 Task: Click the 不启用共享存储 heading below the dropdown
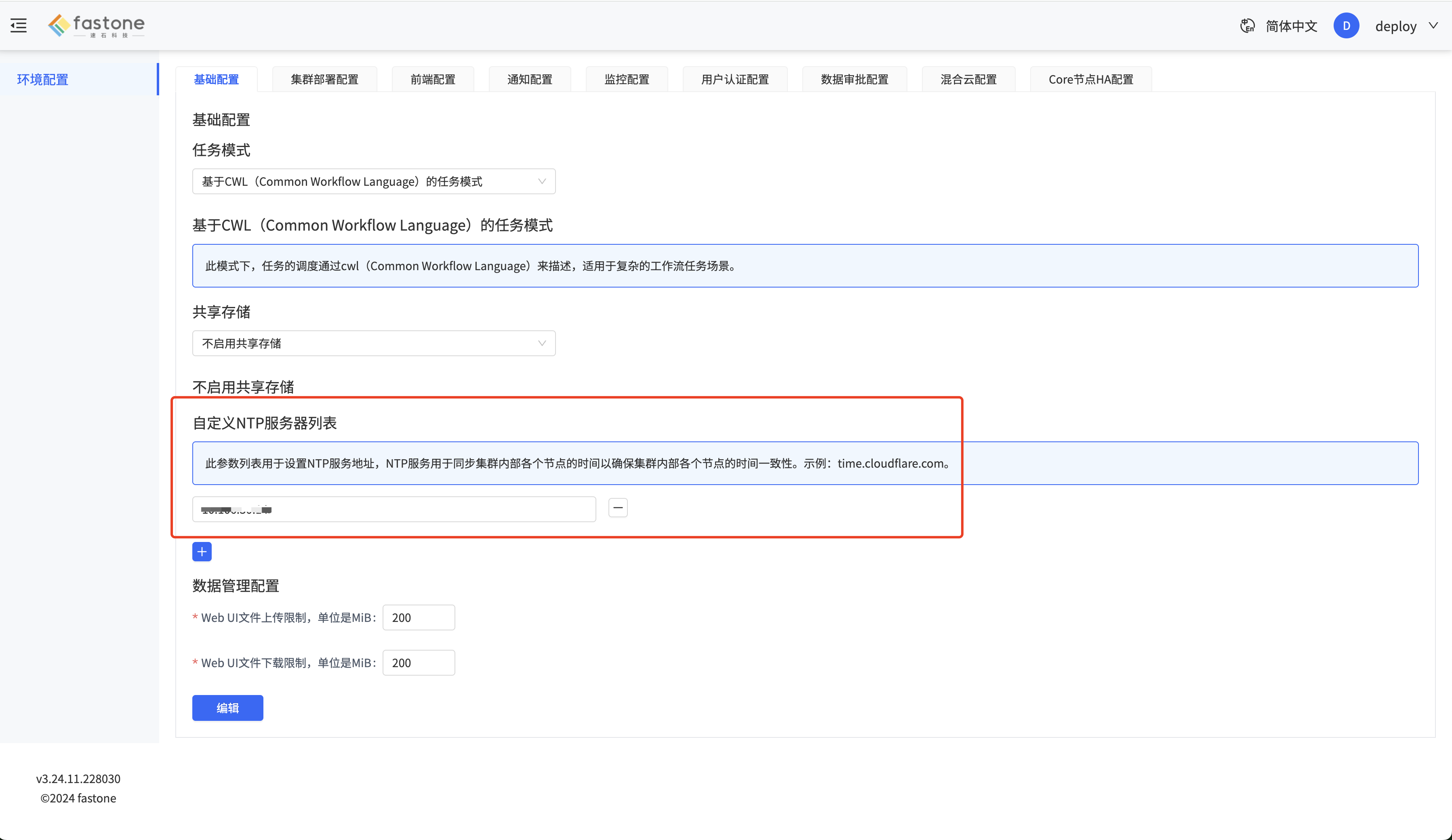(243, 387)
